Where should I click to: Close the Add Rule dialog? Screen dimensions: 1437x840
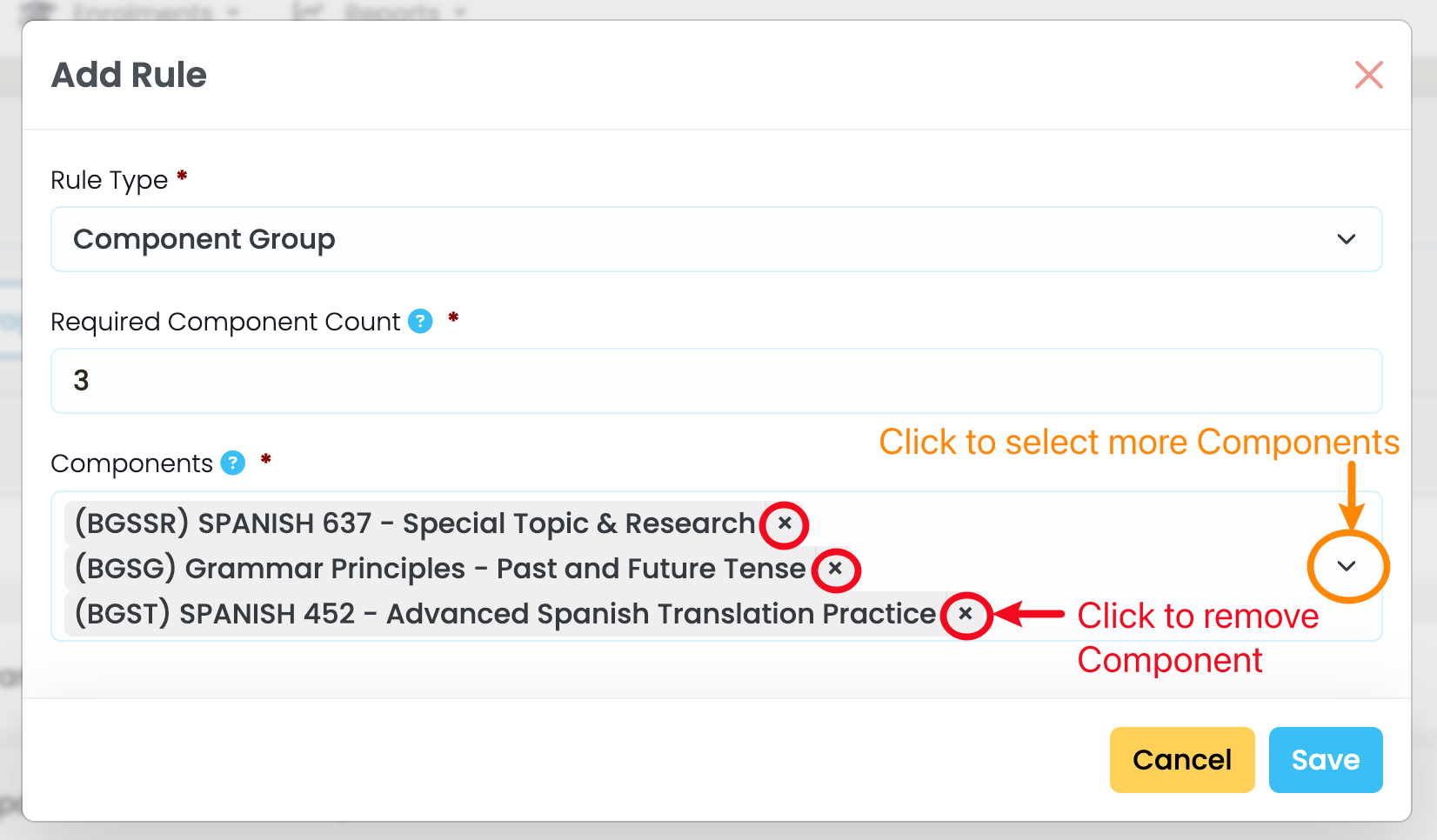click(1368, 75)
